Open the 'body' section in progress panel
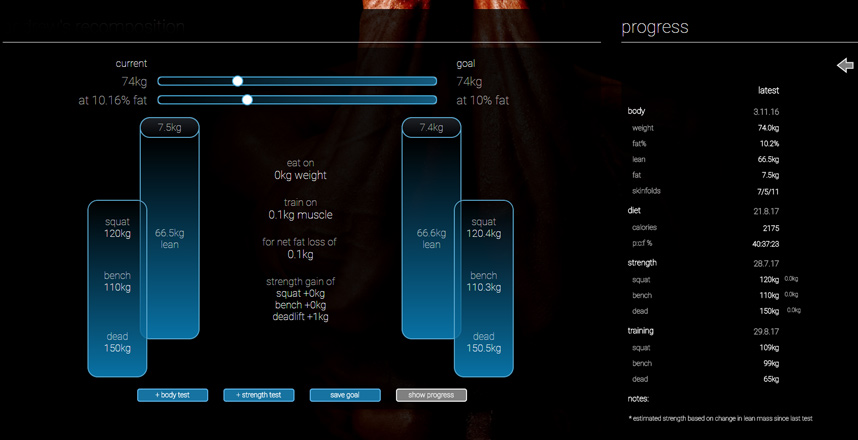The image size is (858, 440). click(637, 111)
